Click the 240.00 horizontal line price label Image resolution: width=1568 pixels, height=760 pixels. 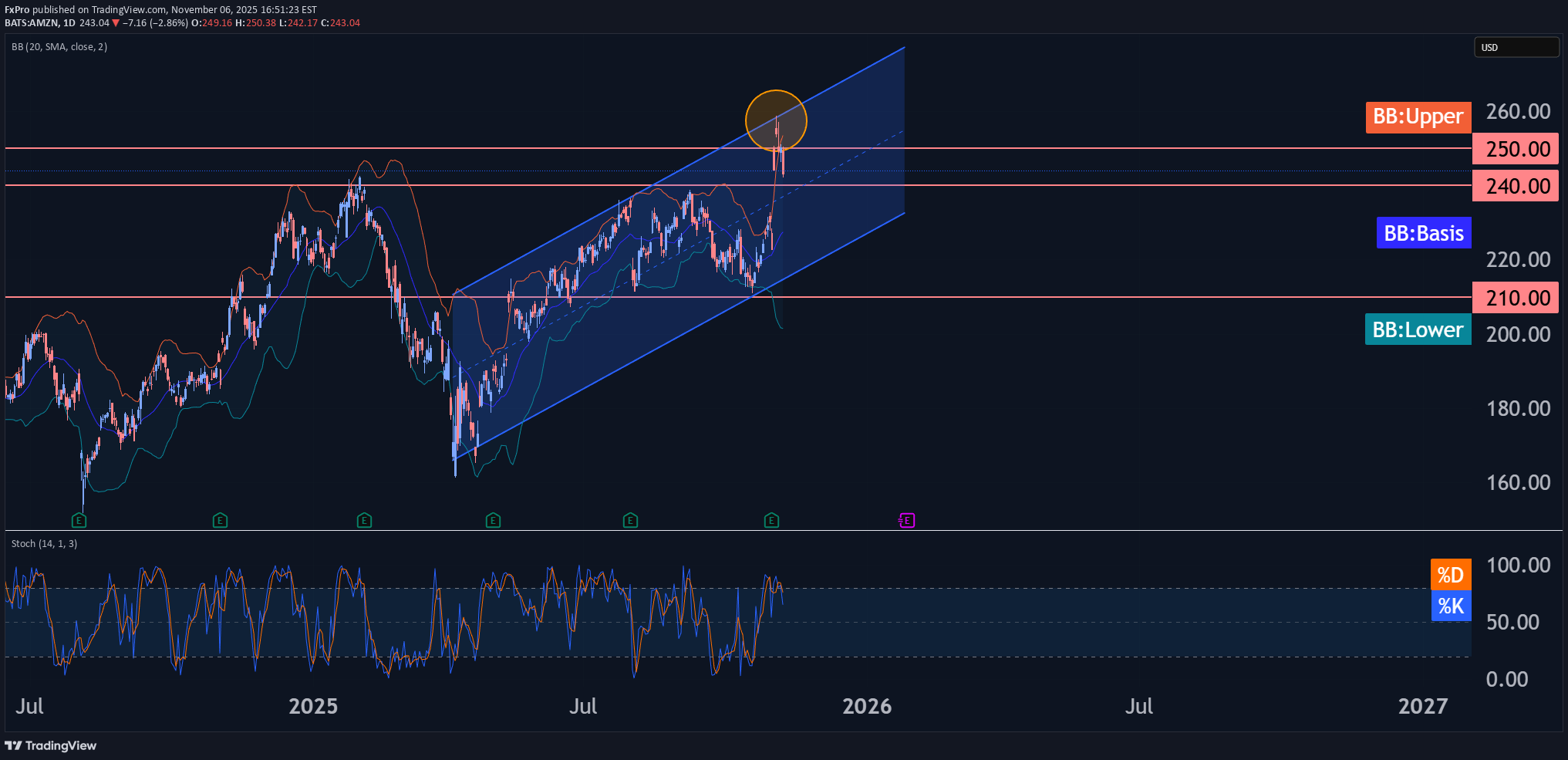point(1516,186)
